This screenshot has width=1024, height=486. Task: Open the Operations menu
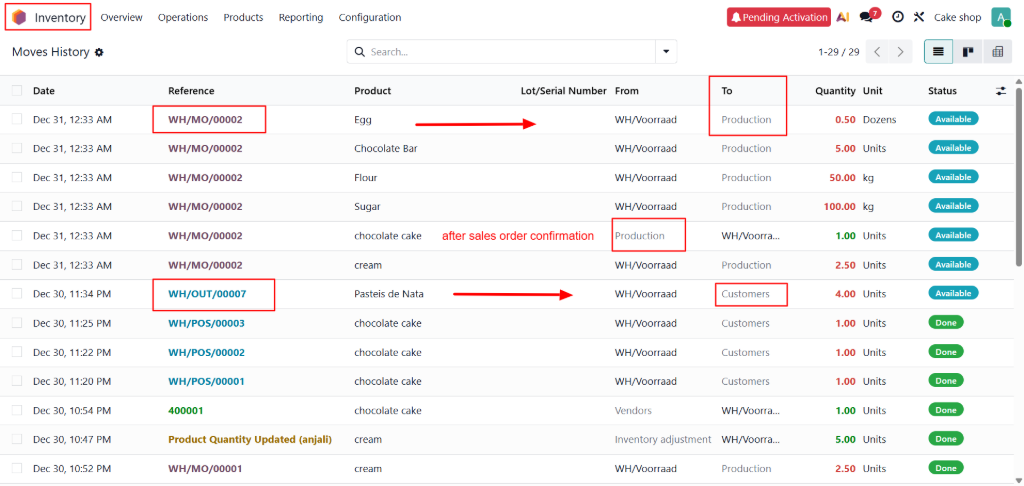pyautogui.click(x=183, y=17)
